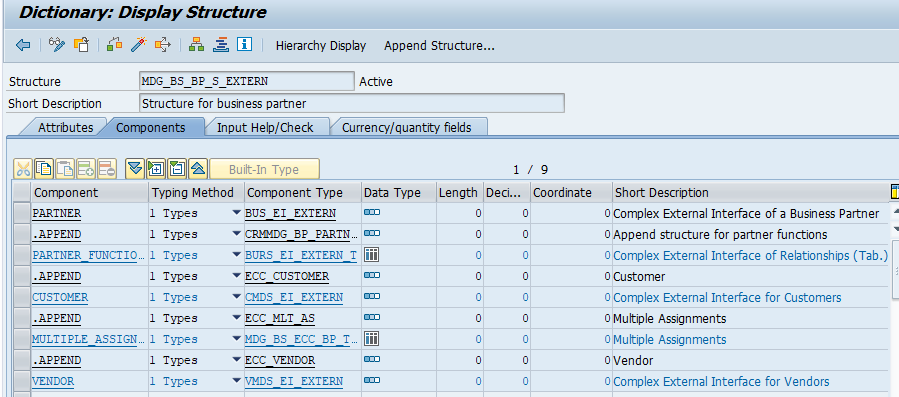The width and height of the screenshot is (899, 397).
Task: Toggle Display/Change mode with glasses-pencil icon
Action: pyautogui.click(x=57, y=45)
